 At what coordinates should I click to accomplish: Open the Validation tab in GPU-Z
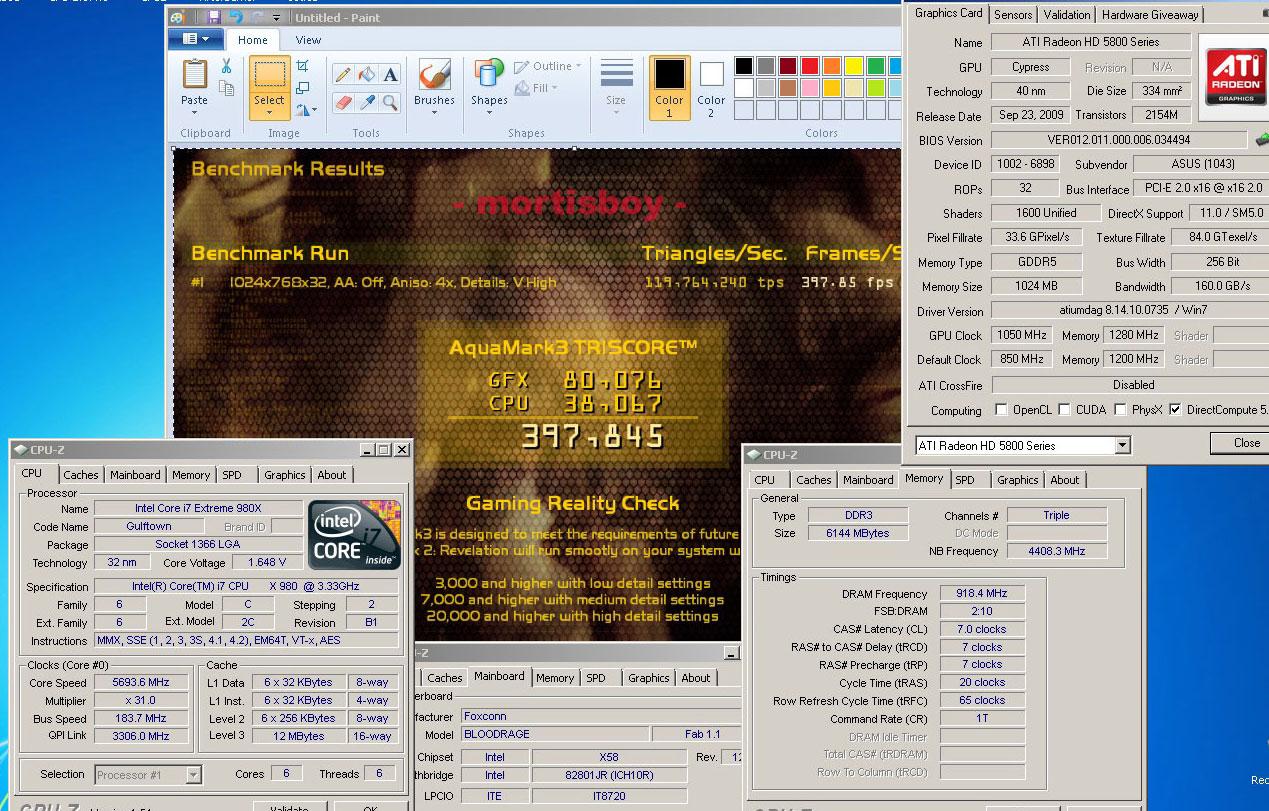1067,15
